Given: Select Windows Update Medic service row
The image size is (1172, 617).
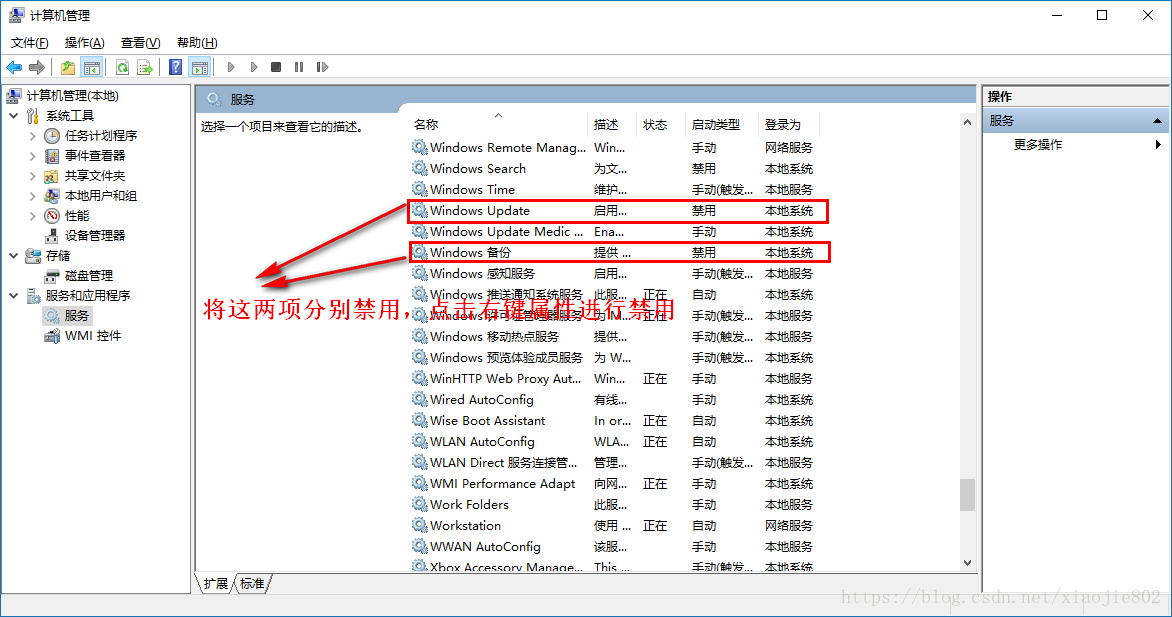Looking at the screenshot, I should click(613, 232).
